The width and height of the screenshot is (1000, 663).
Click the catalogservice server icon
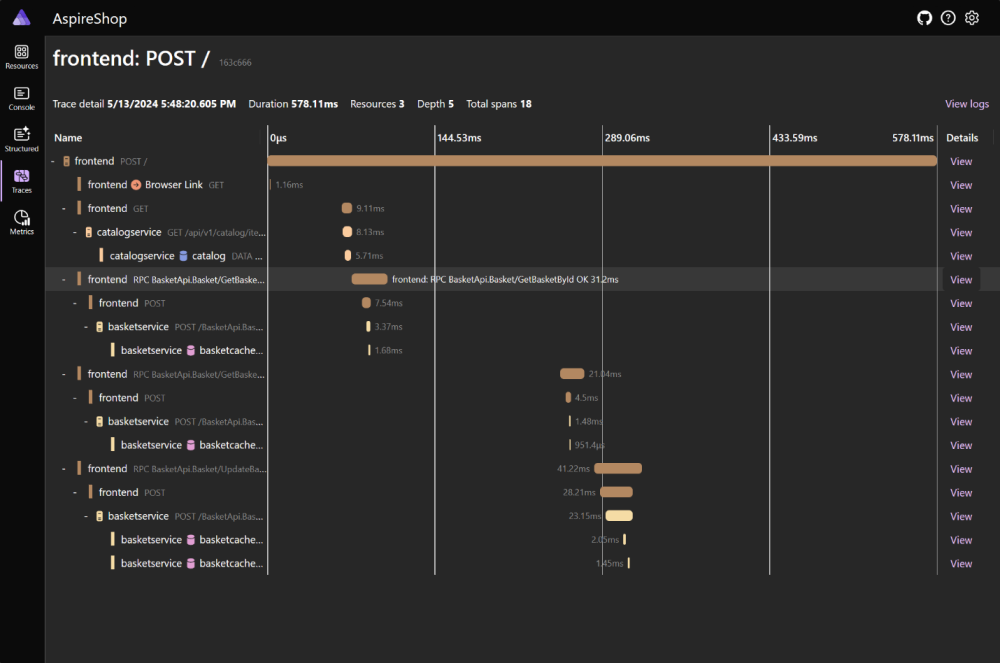click(89, 232)
